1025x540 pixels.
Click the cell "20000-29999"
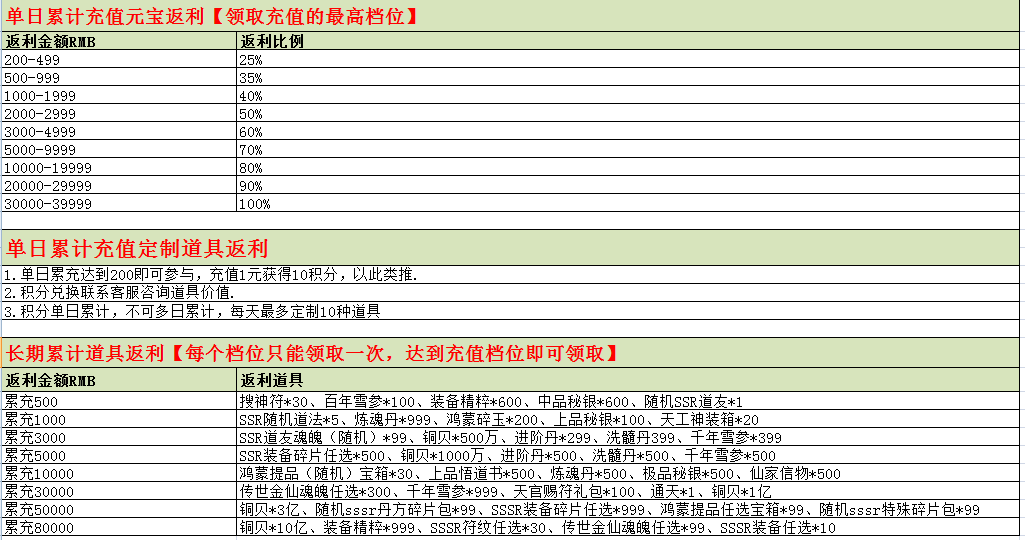pyautogui.click(x=119, y=186)
